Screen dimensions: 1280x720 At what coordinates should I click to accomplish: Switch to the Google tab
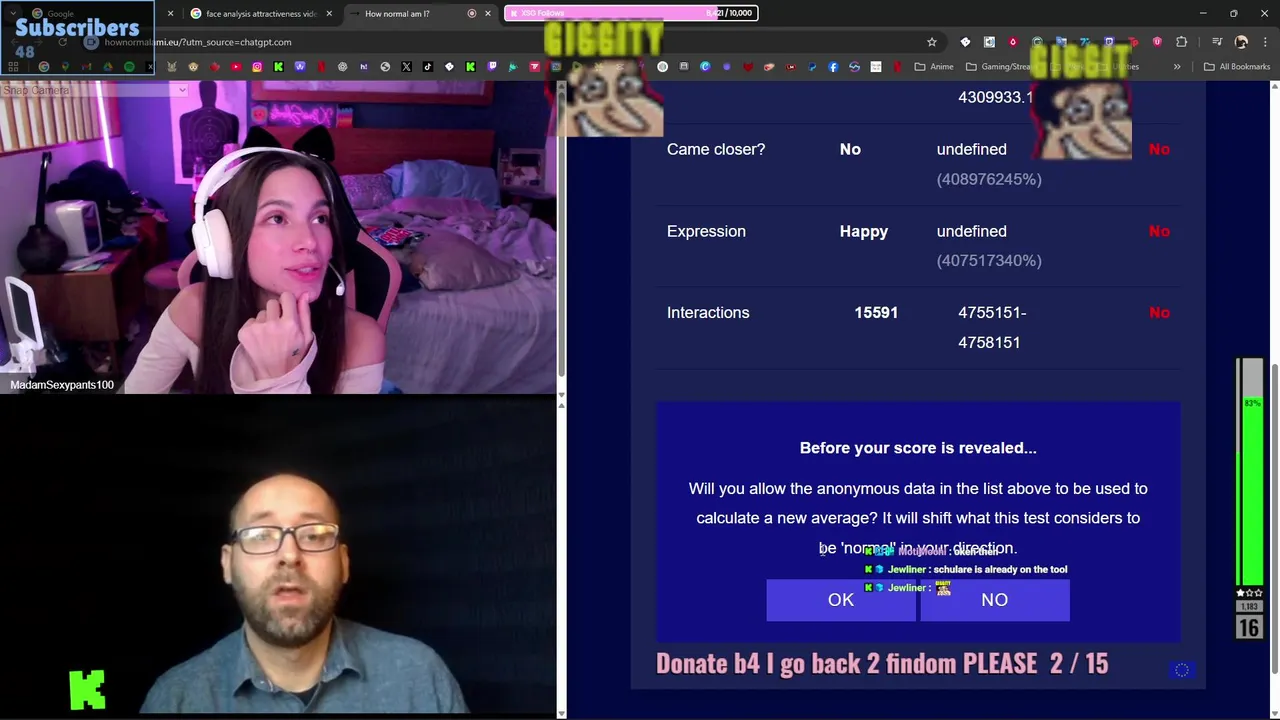point(95,13)
